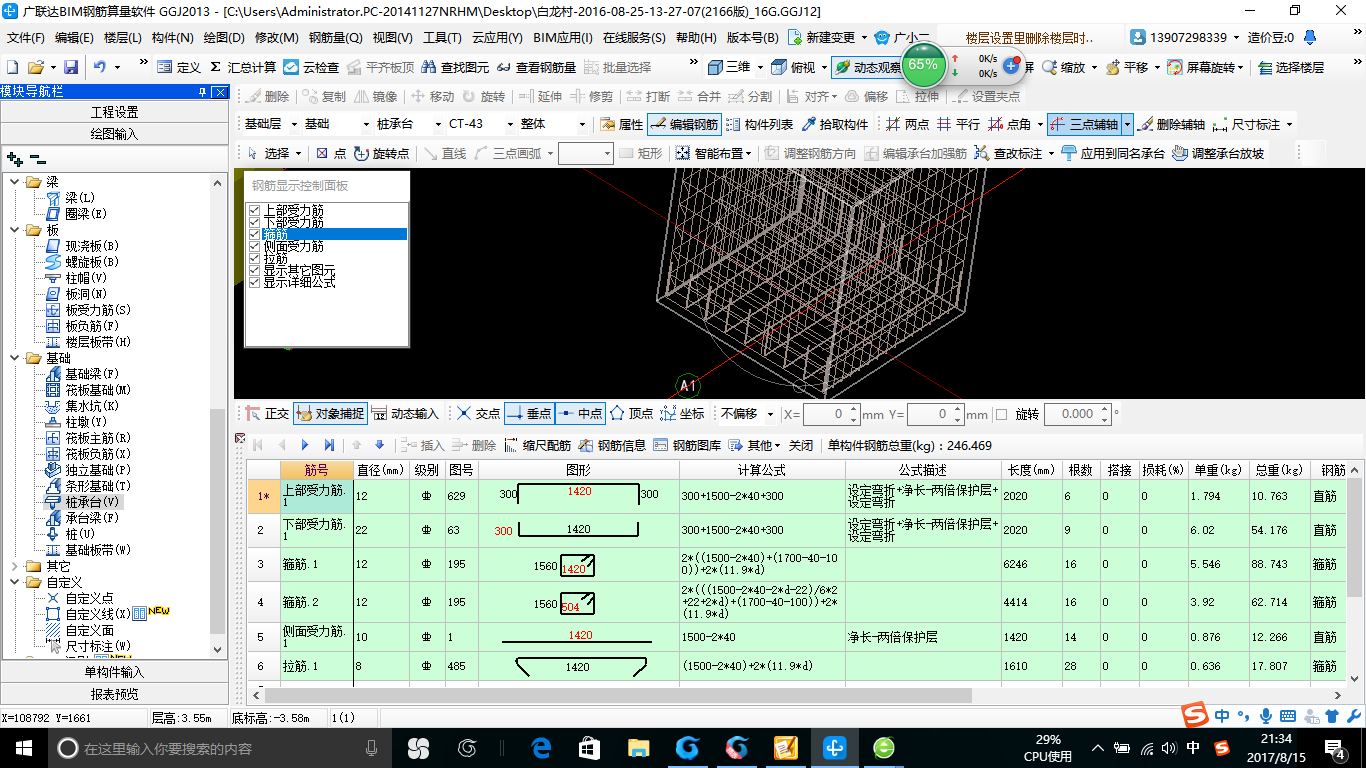Select 平行 parallel axis tool
This screenshot has height=768, width=1366.
coord(958,125)
